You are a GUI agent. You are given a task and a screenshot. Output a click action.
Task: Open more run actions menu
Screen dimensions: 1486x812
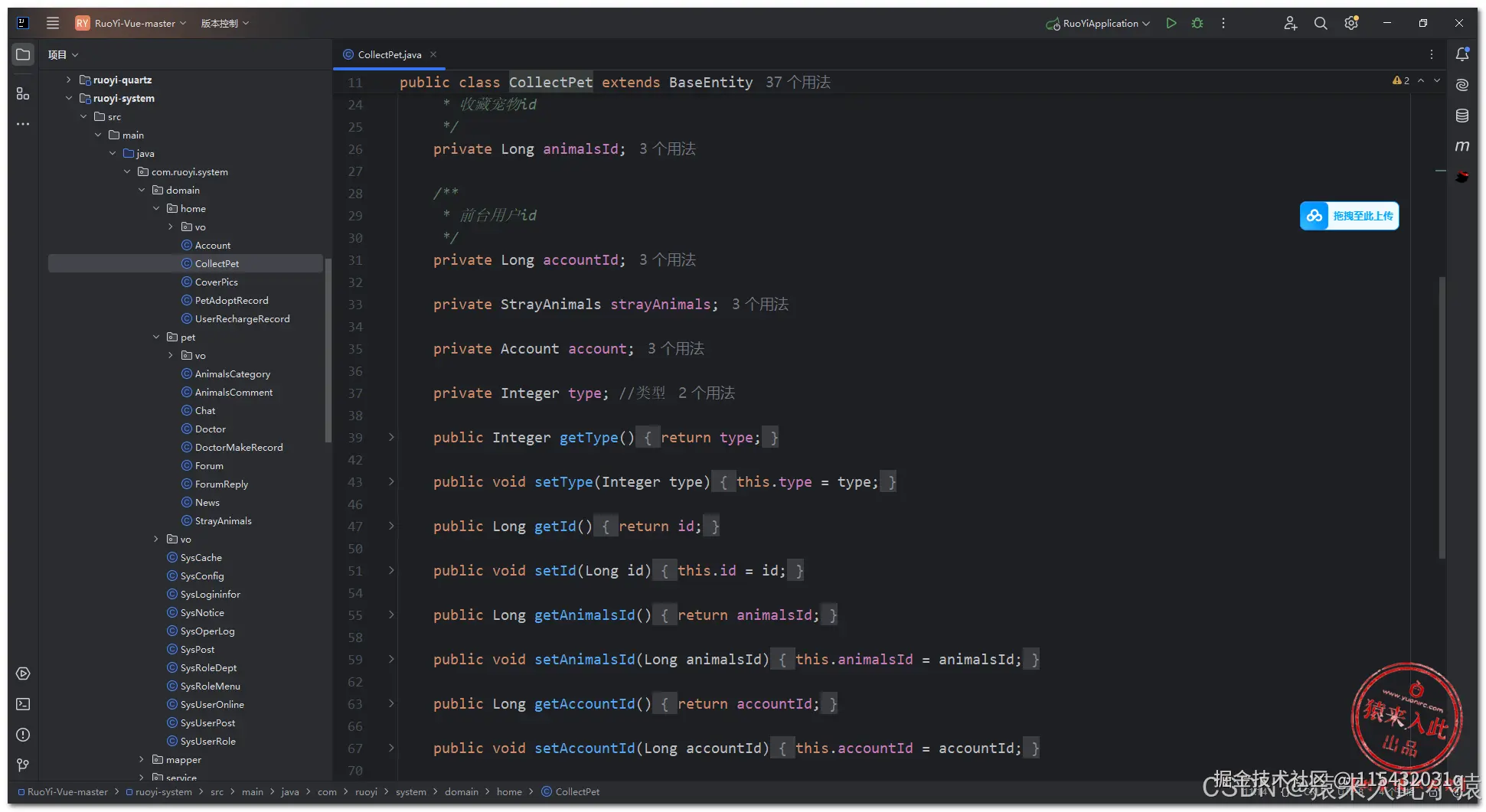click(x=1223, y=23)
